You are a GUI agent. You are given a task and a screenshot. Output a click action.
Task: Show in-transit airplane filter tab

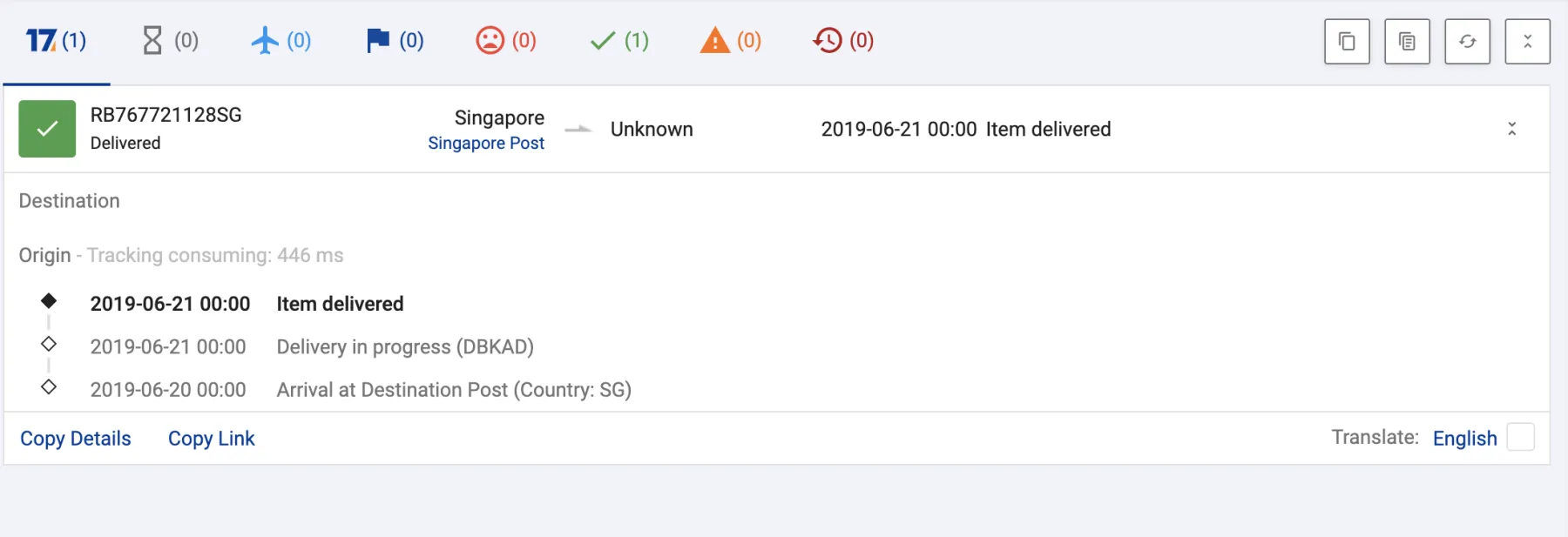click(x=280, y=41)
